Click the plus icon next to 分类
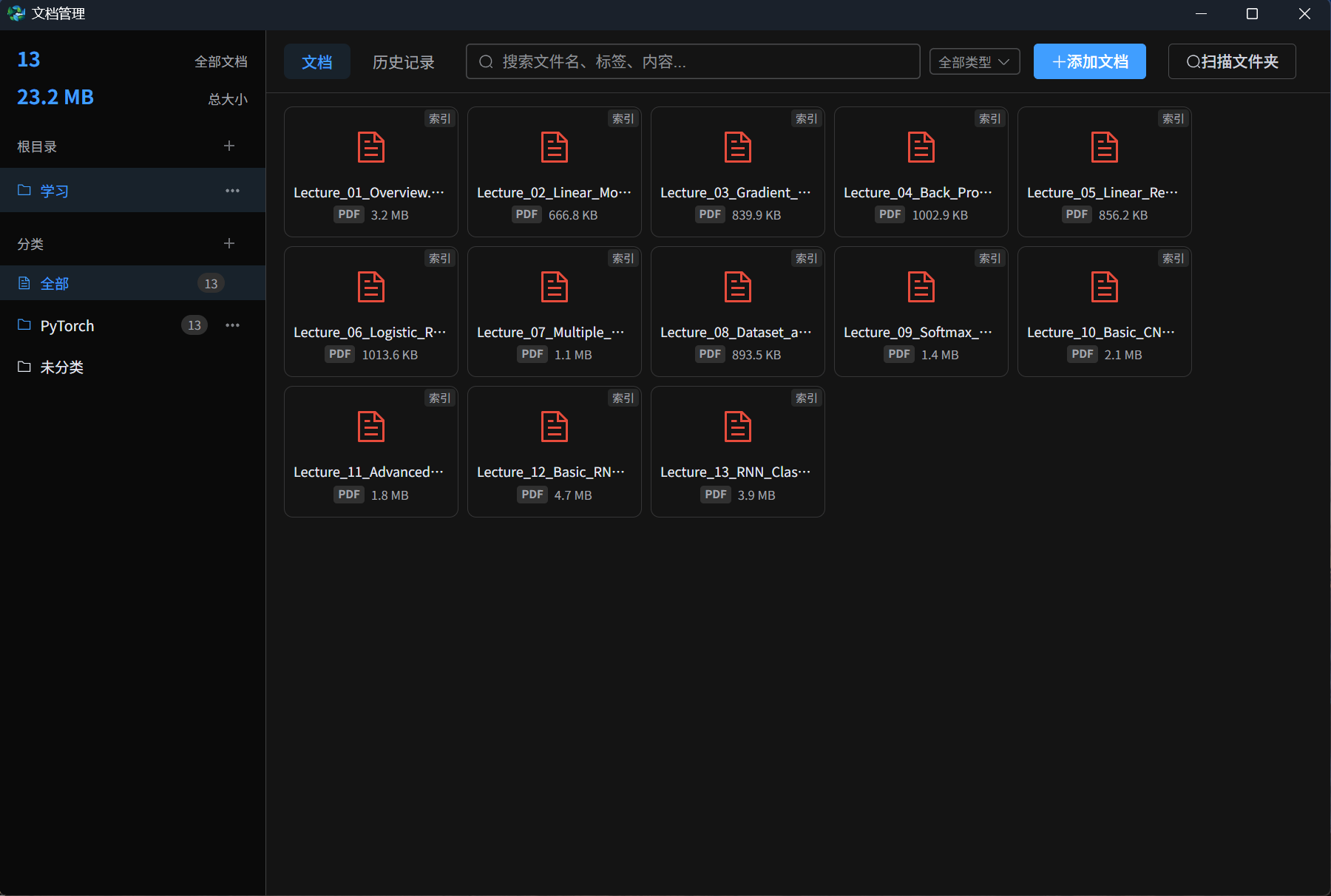Viewport: 1331px width, 896px height. (229, 243)
